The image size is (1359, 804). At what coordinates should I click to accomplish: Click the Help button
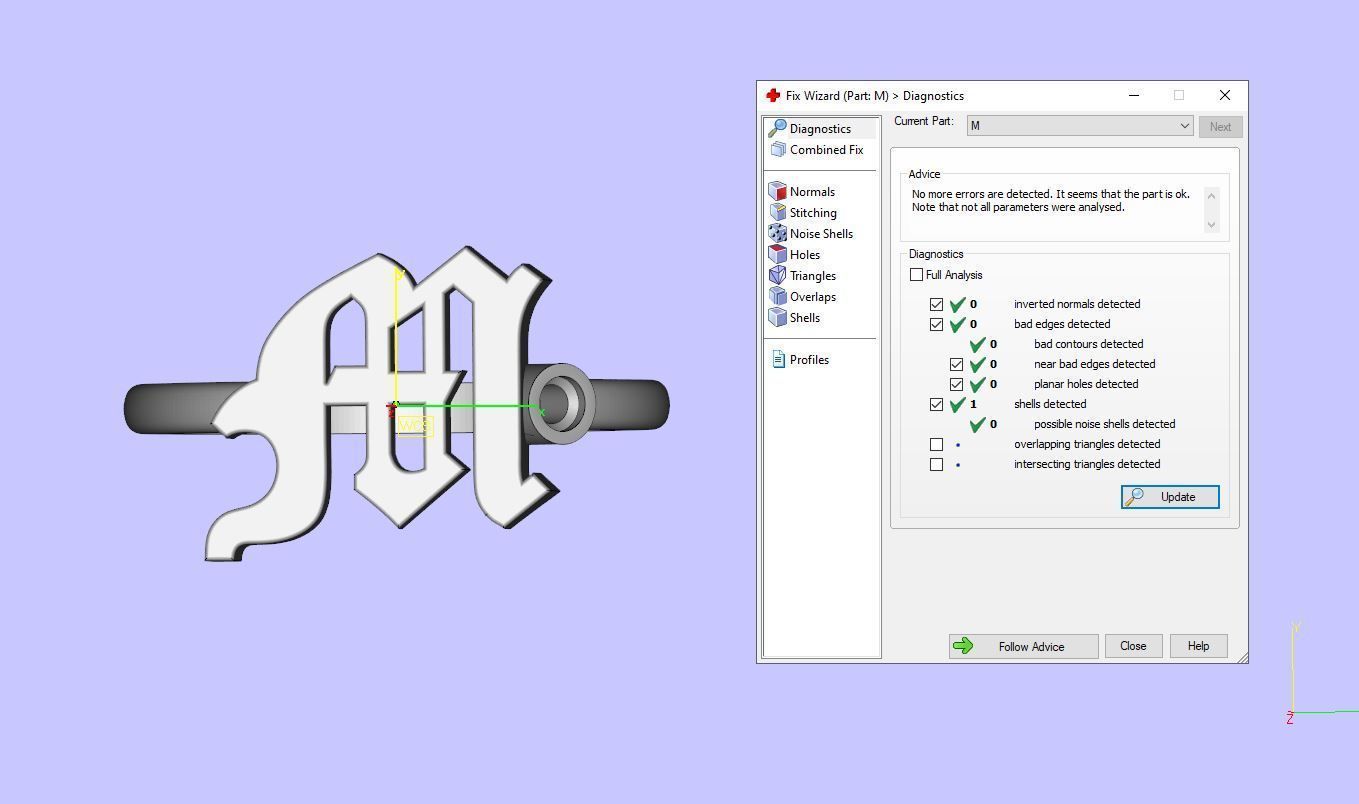1198,646
